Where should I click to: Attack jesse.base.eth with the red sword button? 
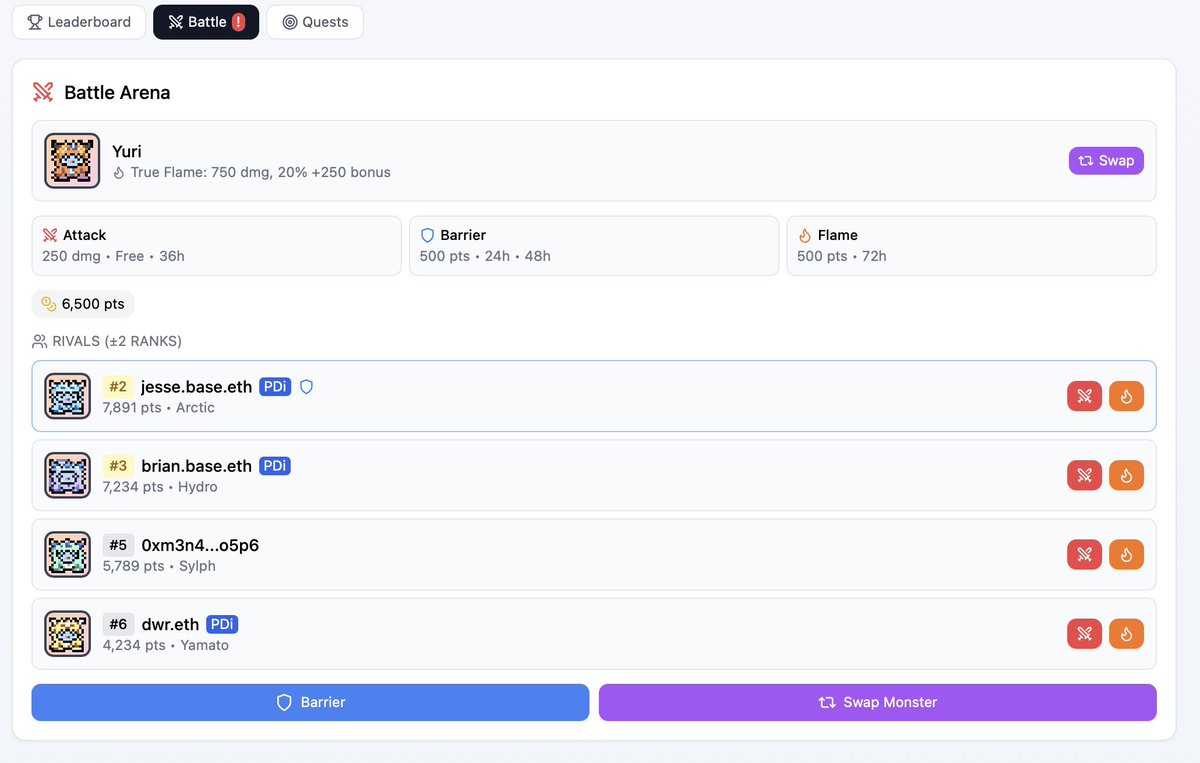point(1084,396)
